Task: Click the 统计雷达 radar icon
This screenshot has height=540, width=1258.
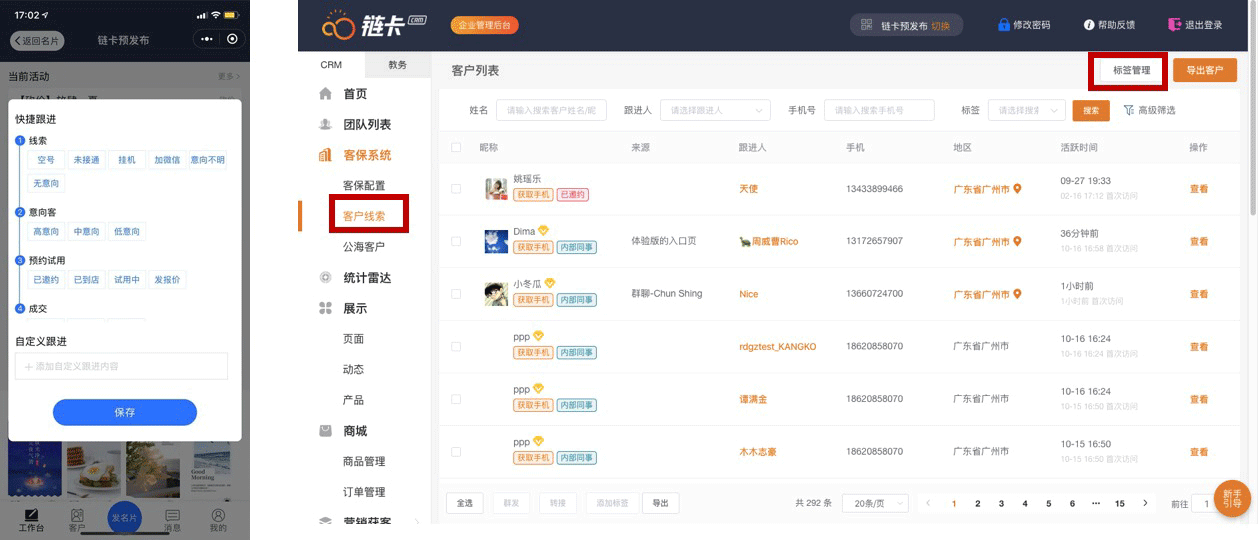Action: pos(325,278)
